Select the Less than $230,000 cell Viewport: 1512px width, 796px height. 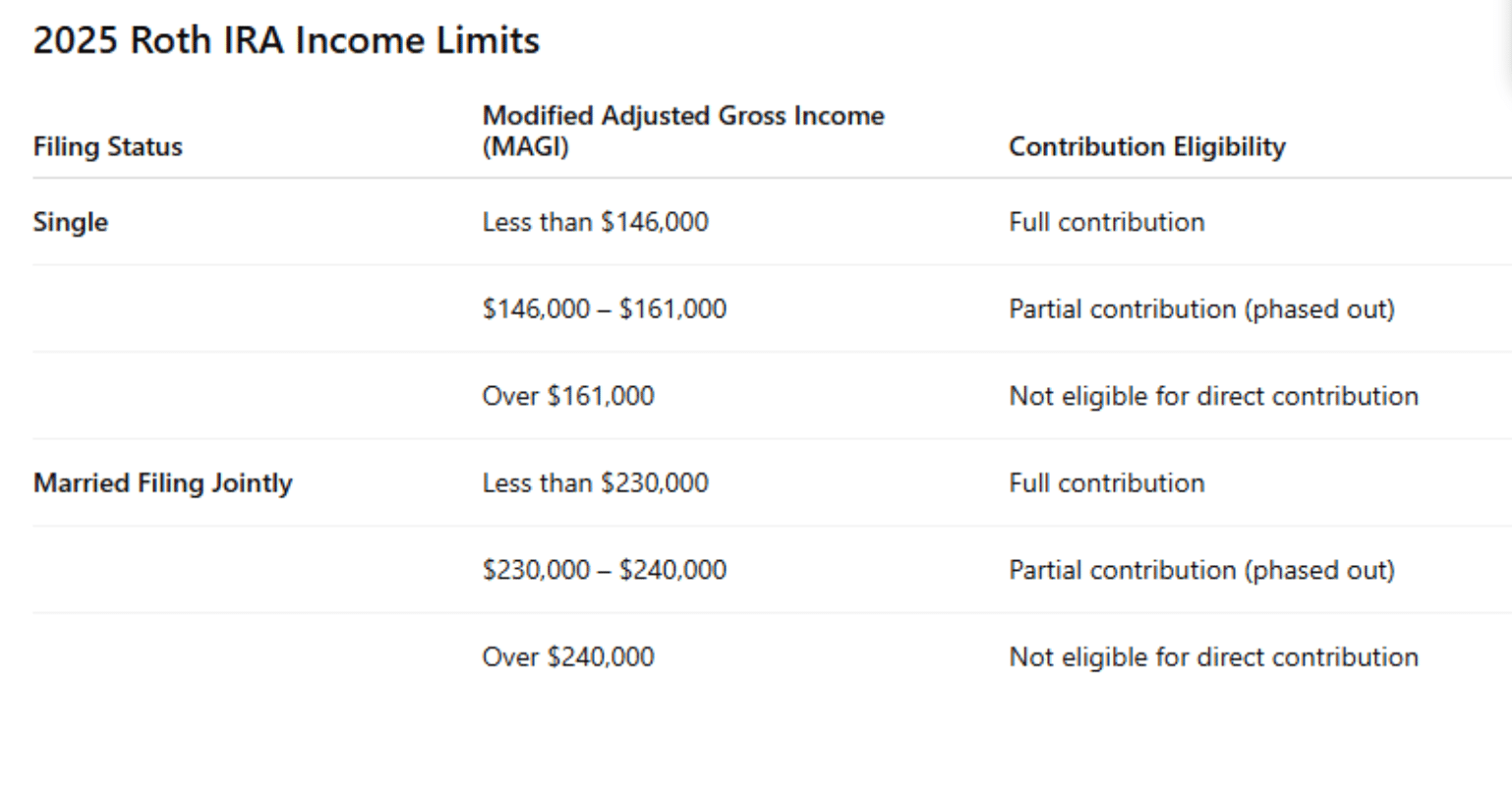pos(595,483)
